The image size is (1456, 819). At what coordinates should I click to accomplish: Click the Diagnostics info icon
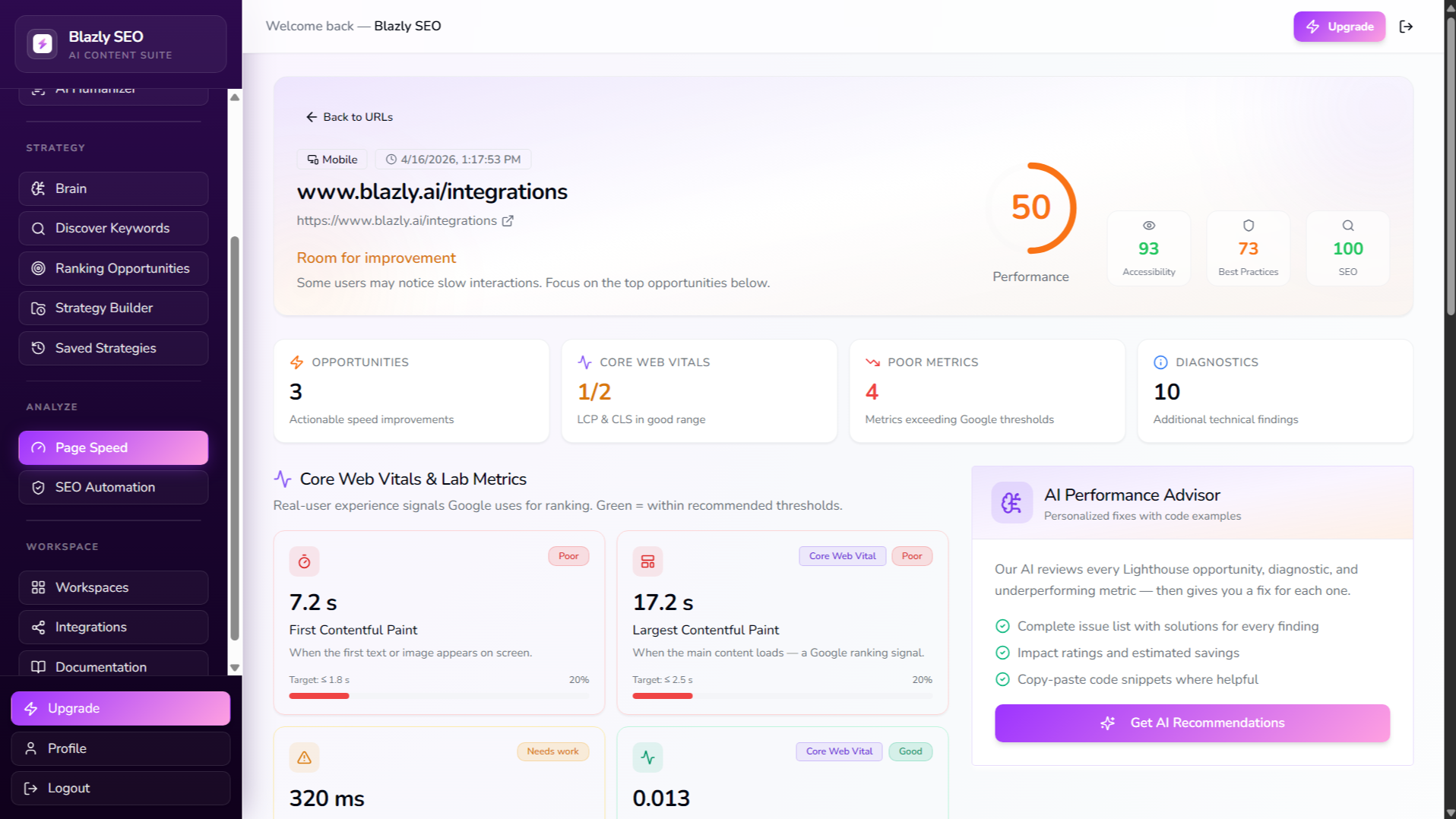coord(1160,362)
